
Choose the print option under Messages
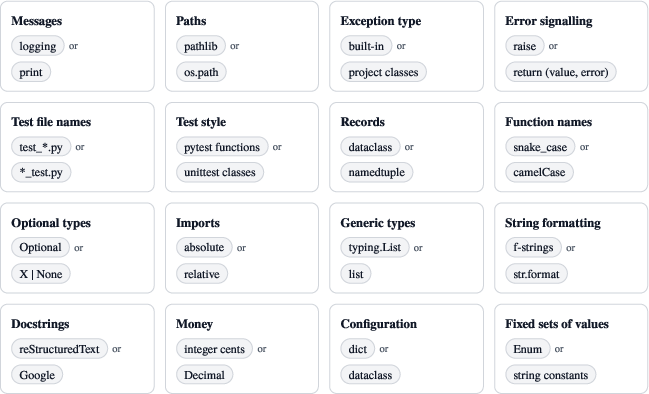pyautogui.click(x=31, y=72)
